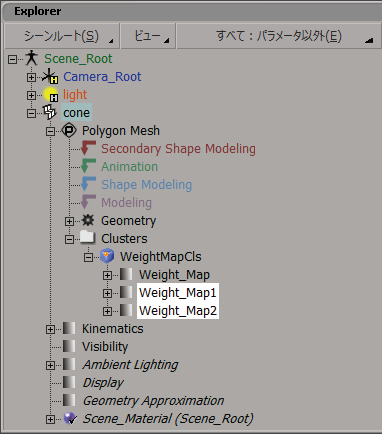Click the red Secondary Shape Modeling marker icon

(x=88, y=148)
